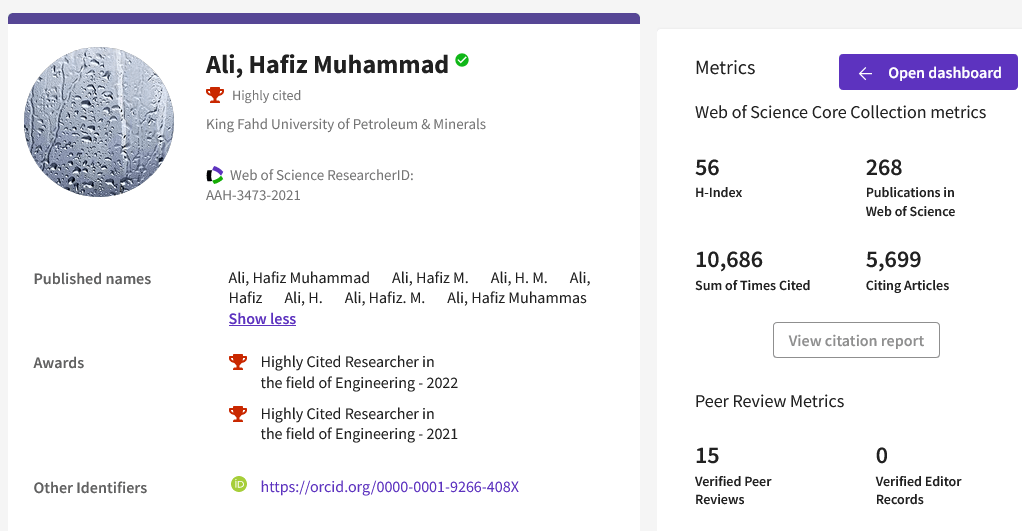Click the green verified checkmark badge
Viewport: 1022px width, 531px height.
462,61
